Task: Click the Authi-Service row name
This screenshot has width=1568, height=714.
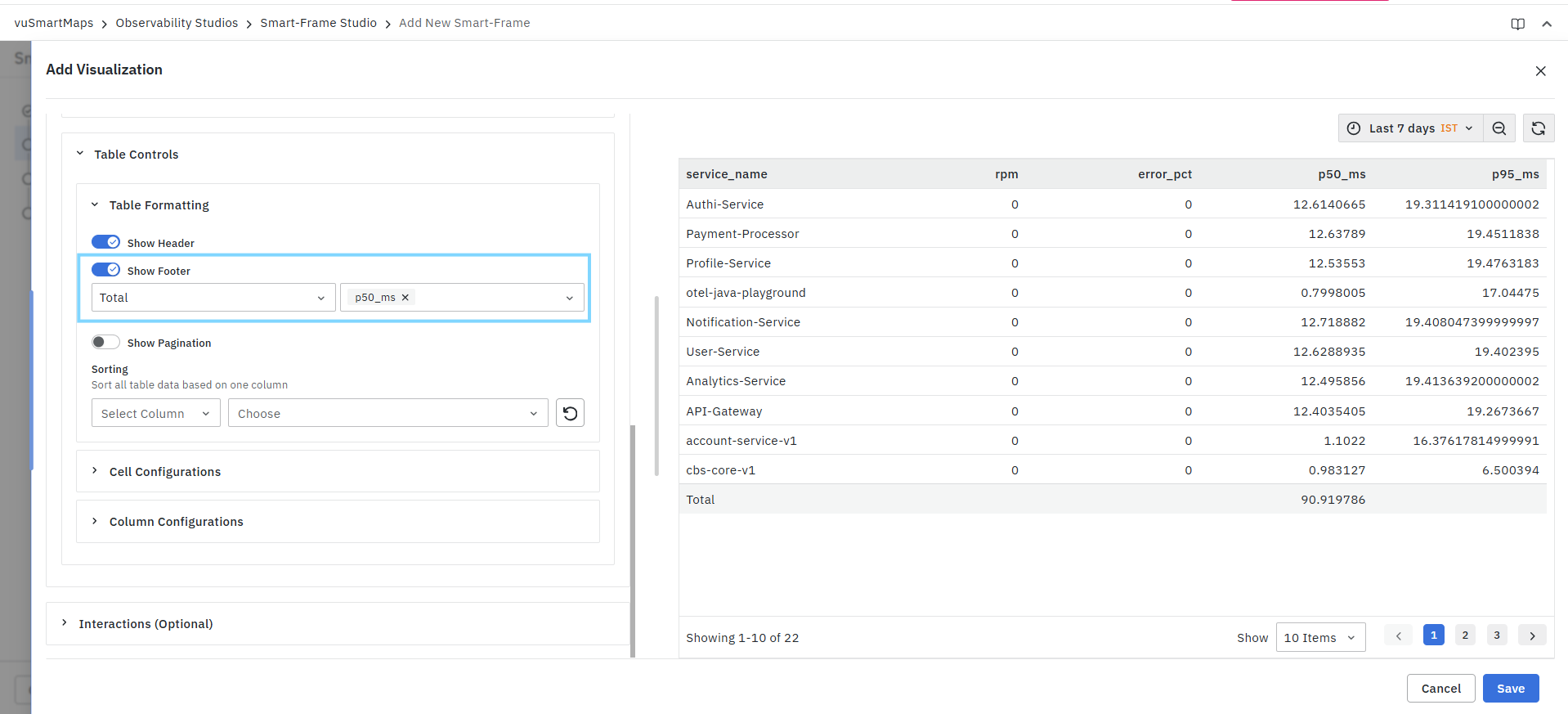Action: pos(724,204)
